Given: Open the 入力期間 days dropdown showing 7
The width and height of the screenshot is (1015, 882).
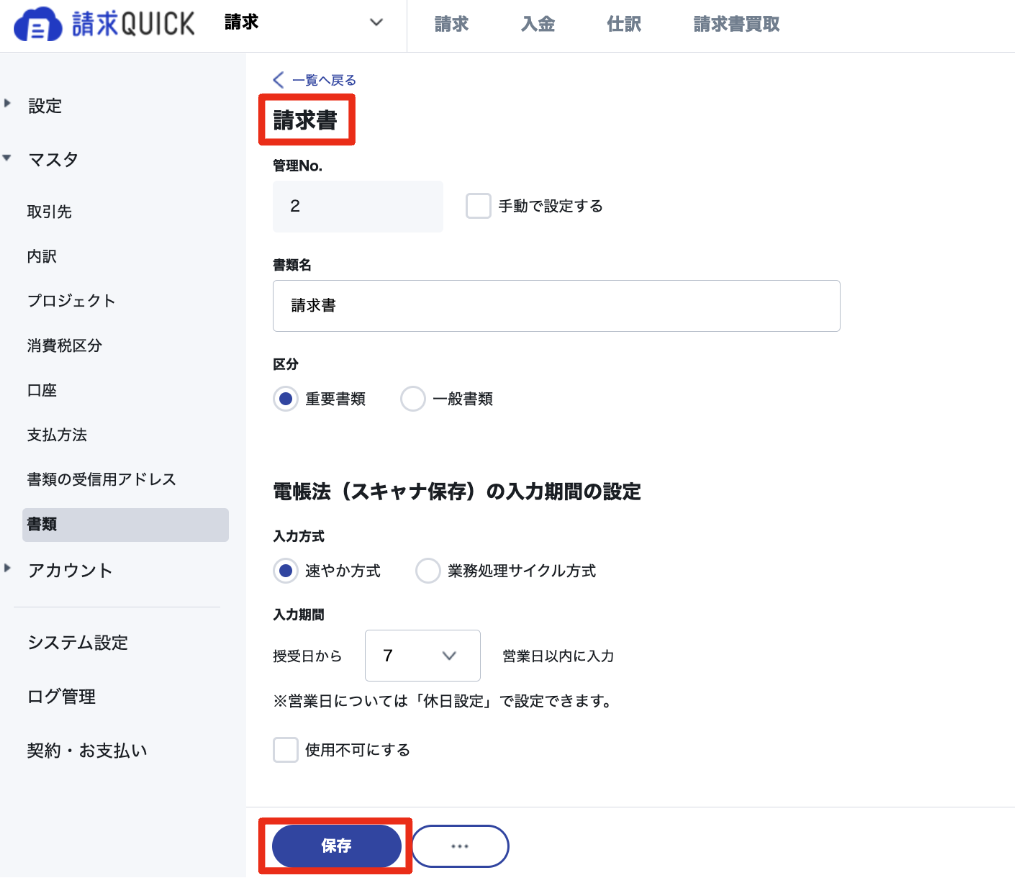Looking at the screenshot, I should pos(423,656).
